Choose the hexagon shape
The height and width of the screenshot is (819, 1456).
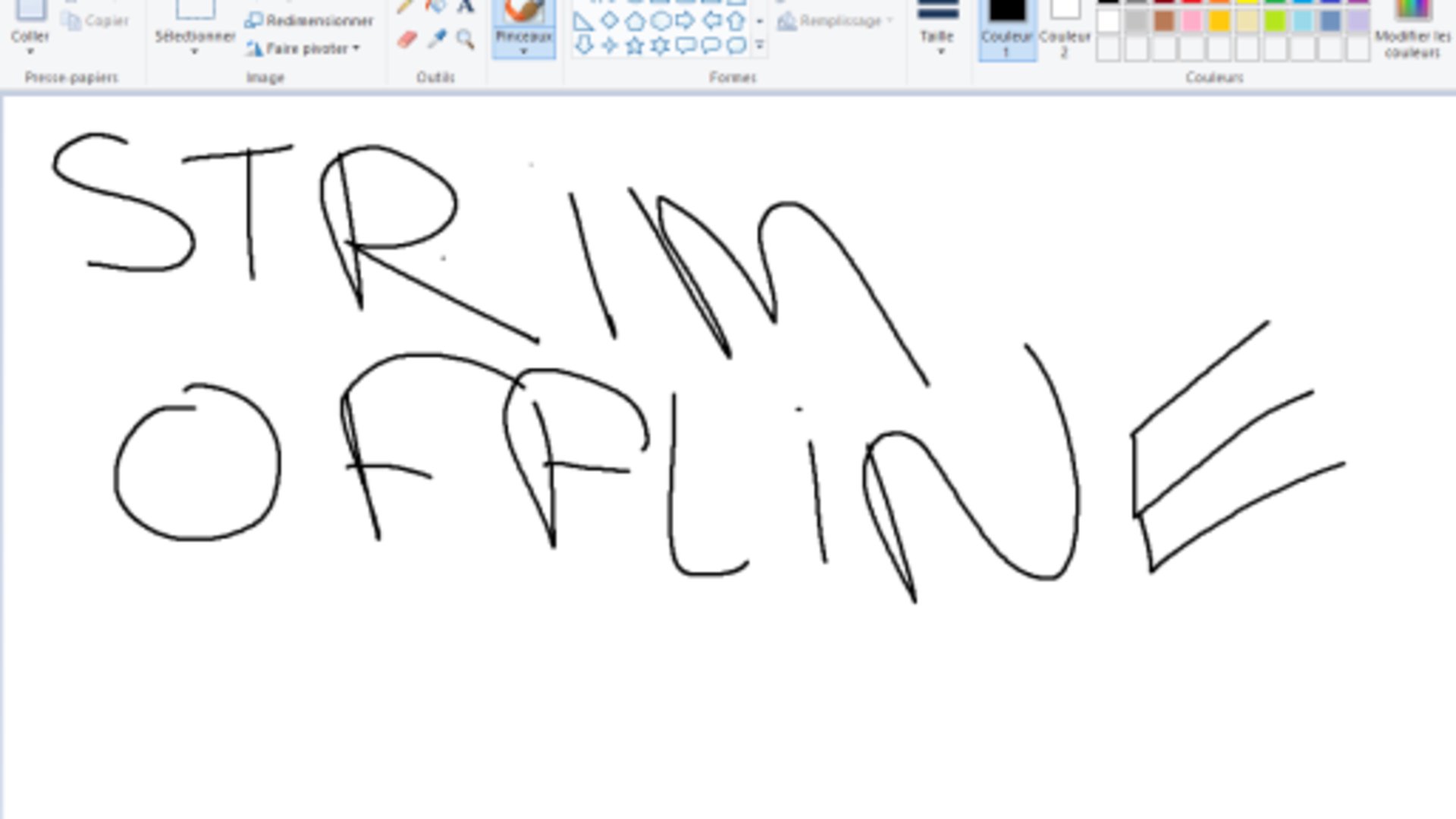coord(661,21)
